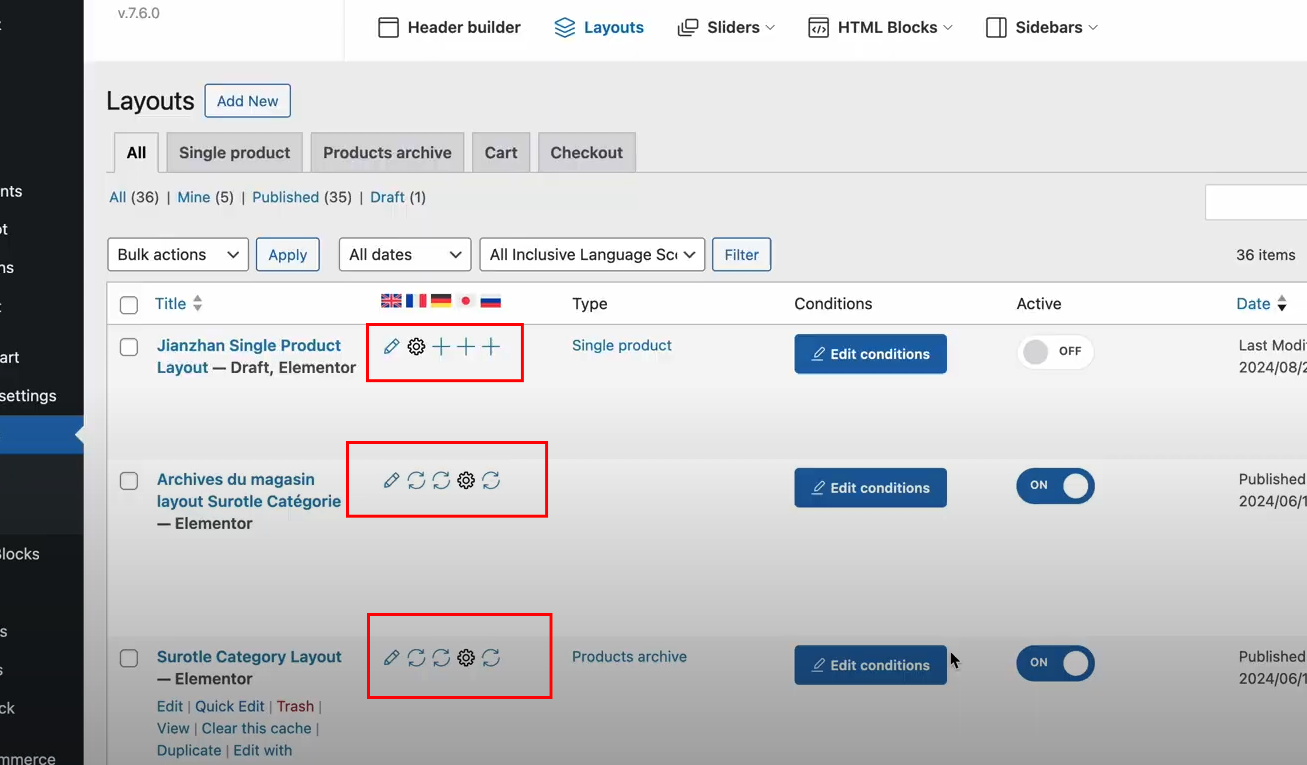Open the Header builder page

pyautogui.click(x=449, y=27)
